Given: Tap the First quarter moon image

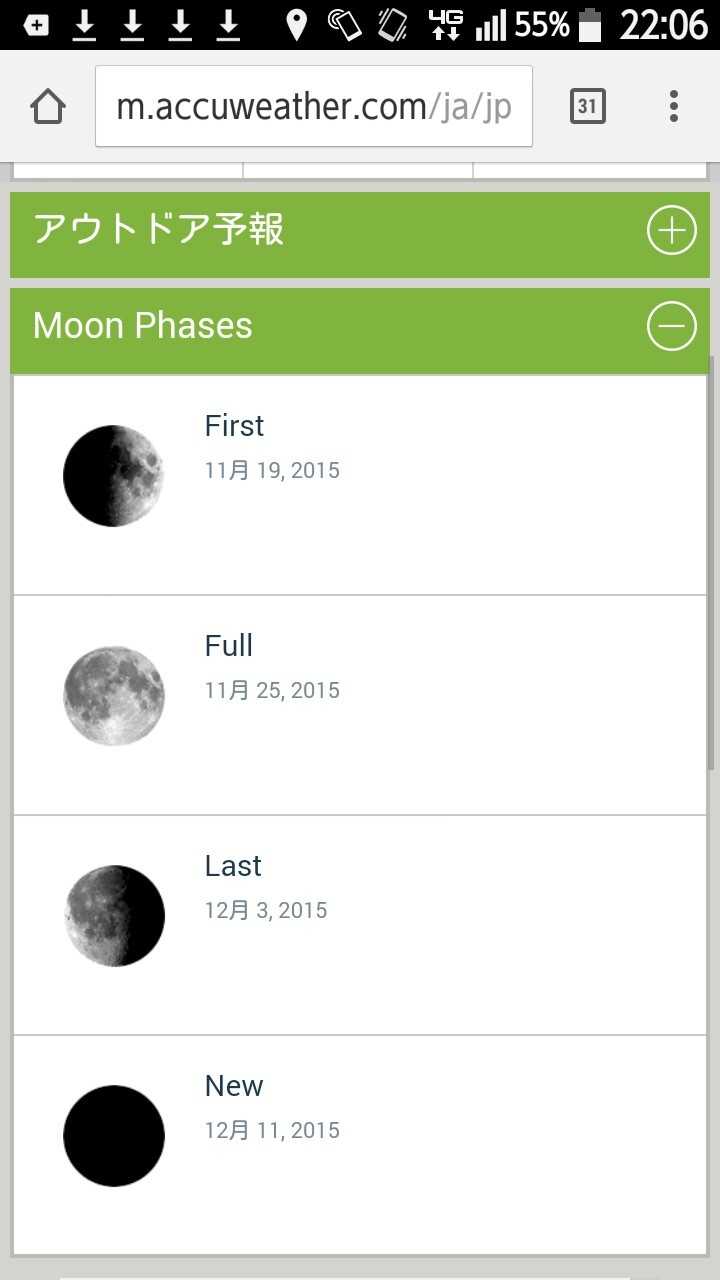Looking at the screenshot, I should [114, 476].
